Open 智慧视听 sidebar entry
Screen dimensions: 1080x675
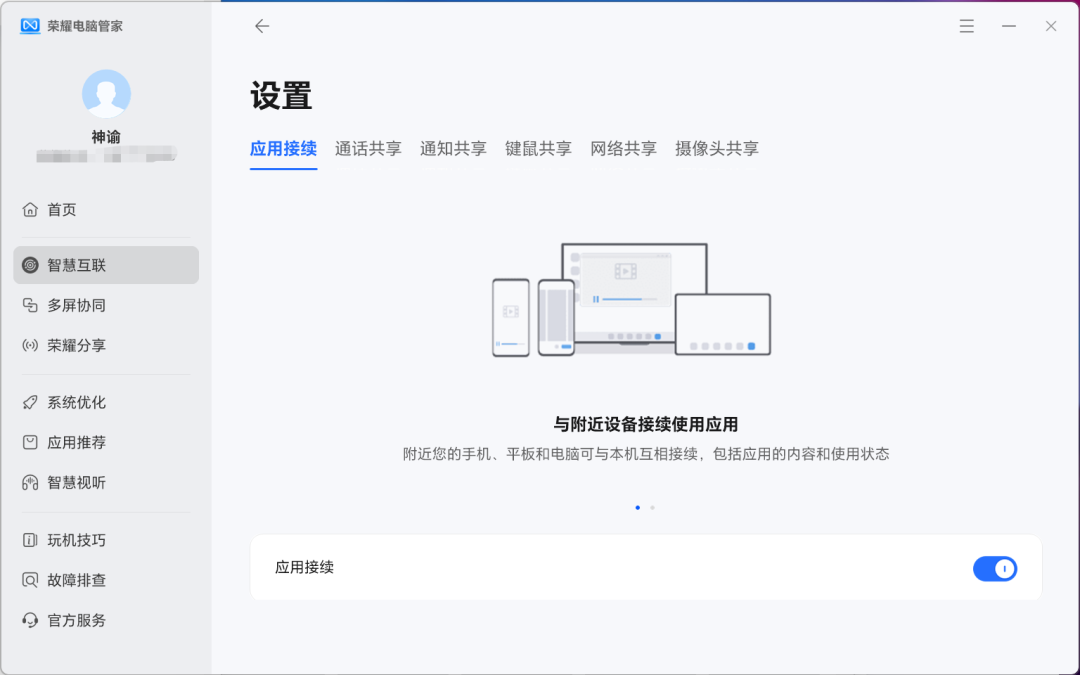106,482
